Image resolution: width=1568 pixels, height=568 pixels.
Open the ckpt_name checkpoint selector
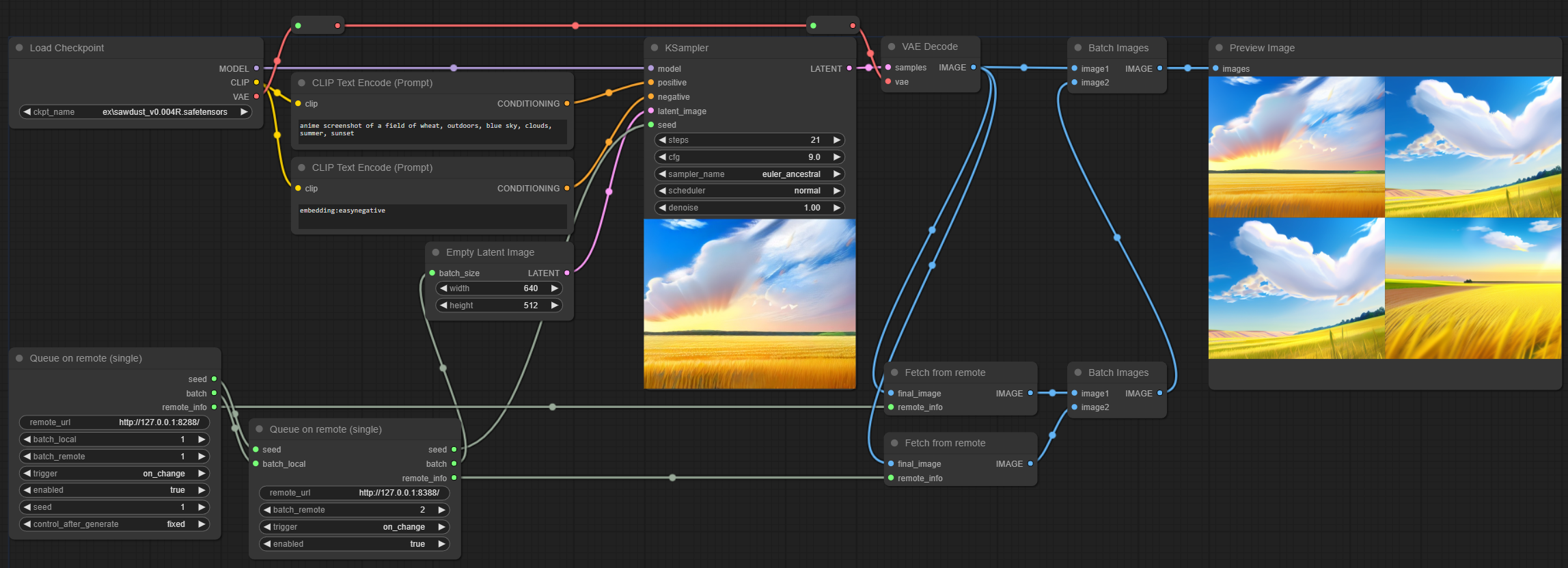(x=135, y=112)
